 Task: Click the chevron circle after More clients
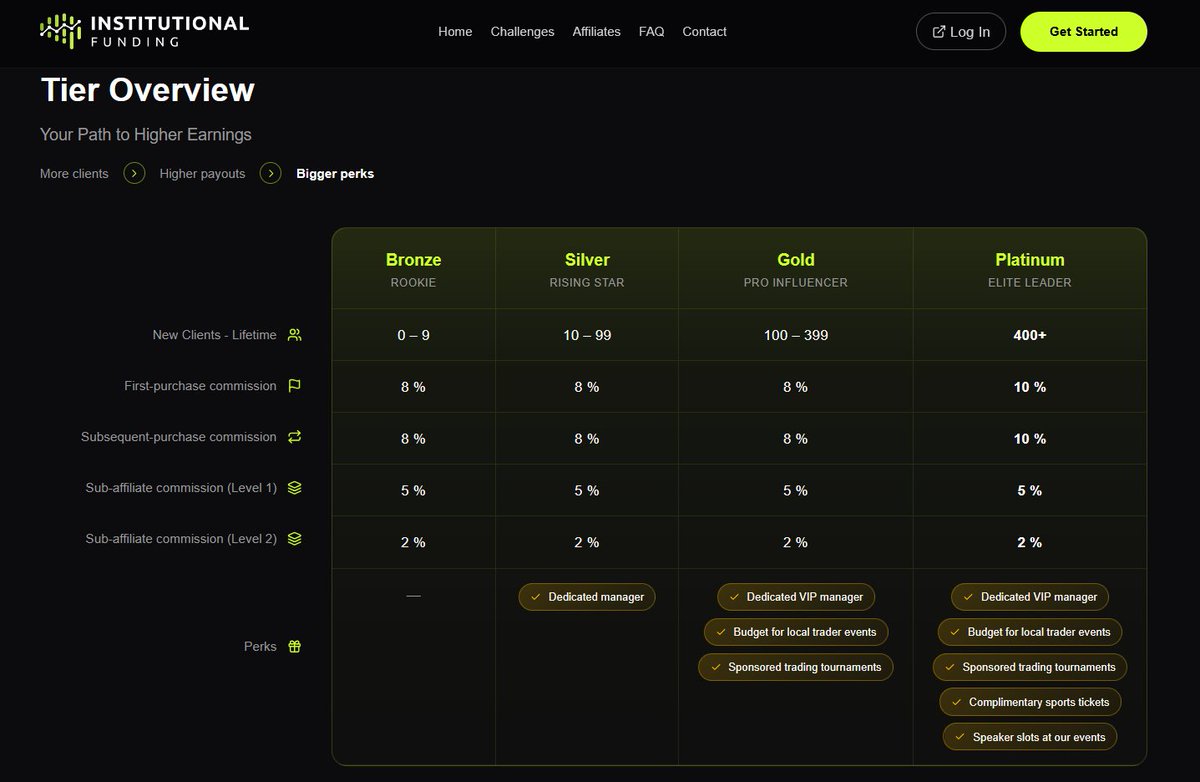click(134, 173)
